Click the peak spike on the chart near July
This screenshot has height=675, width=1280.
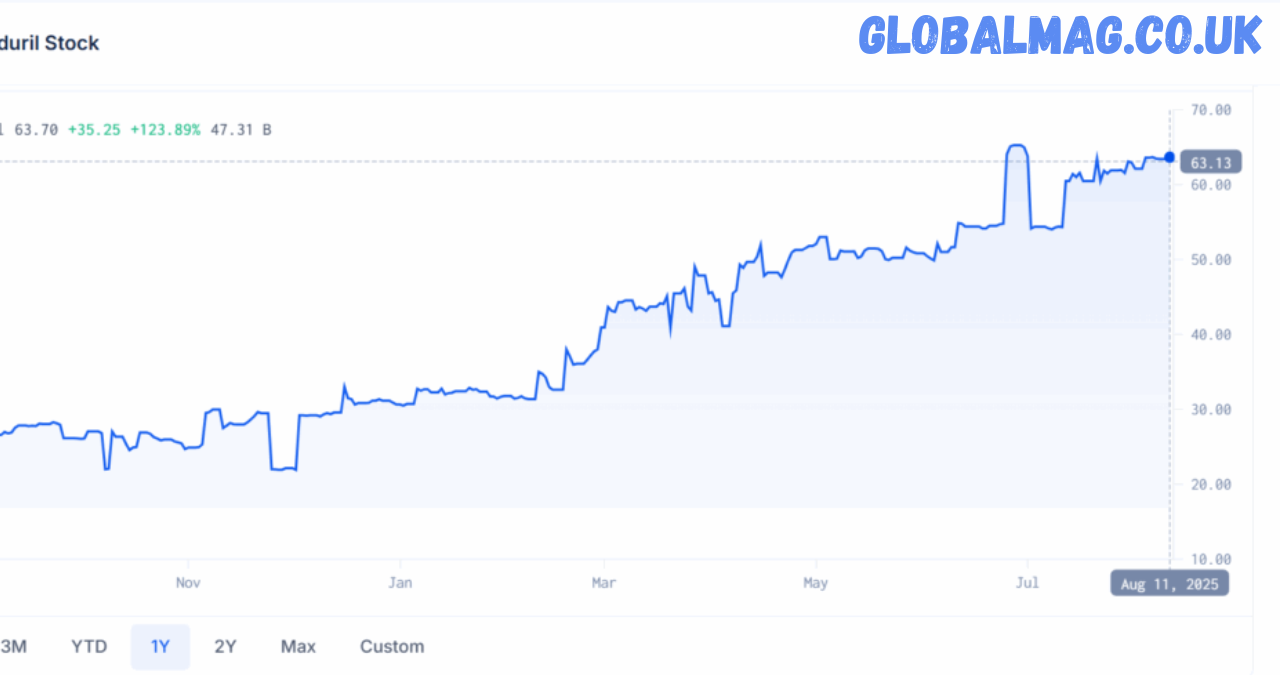click(1015, 145)
